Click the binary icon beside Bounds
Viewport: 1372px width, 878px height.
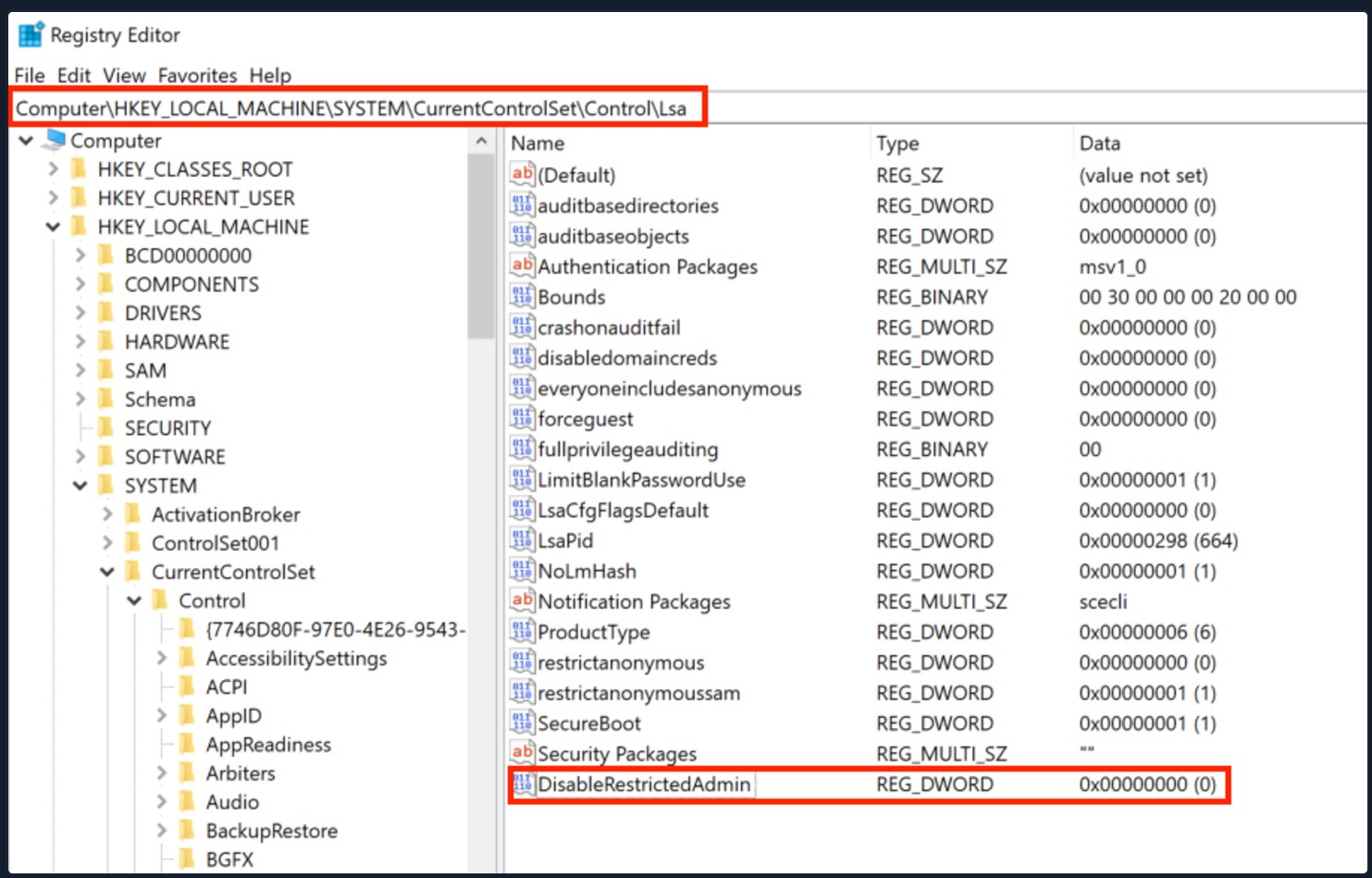tap(522, 296)
